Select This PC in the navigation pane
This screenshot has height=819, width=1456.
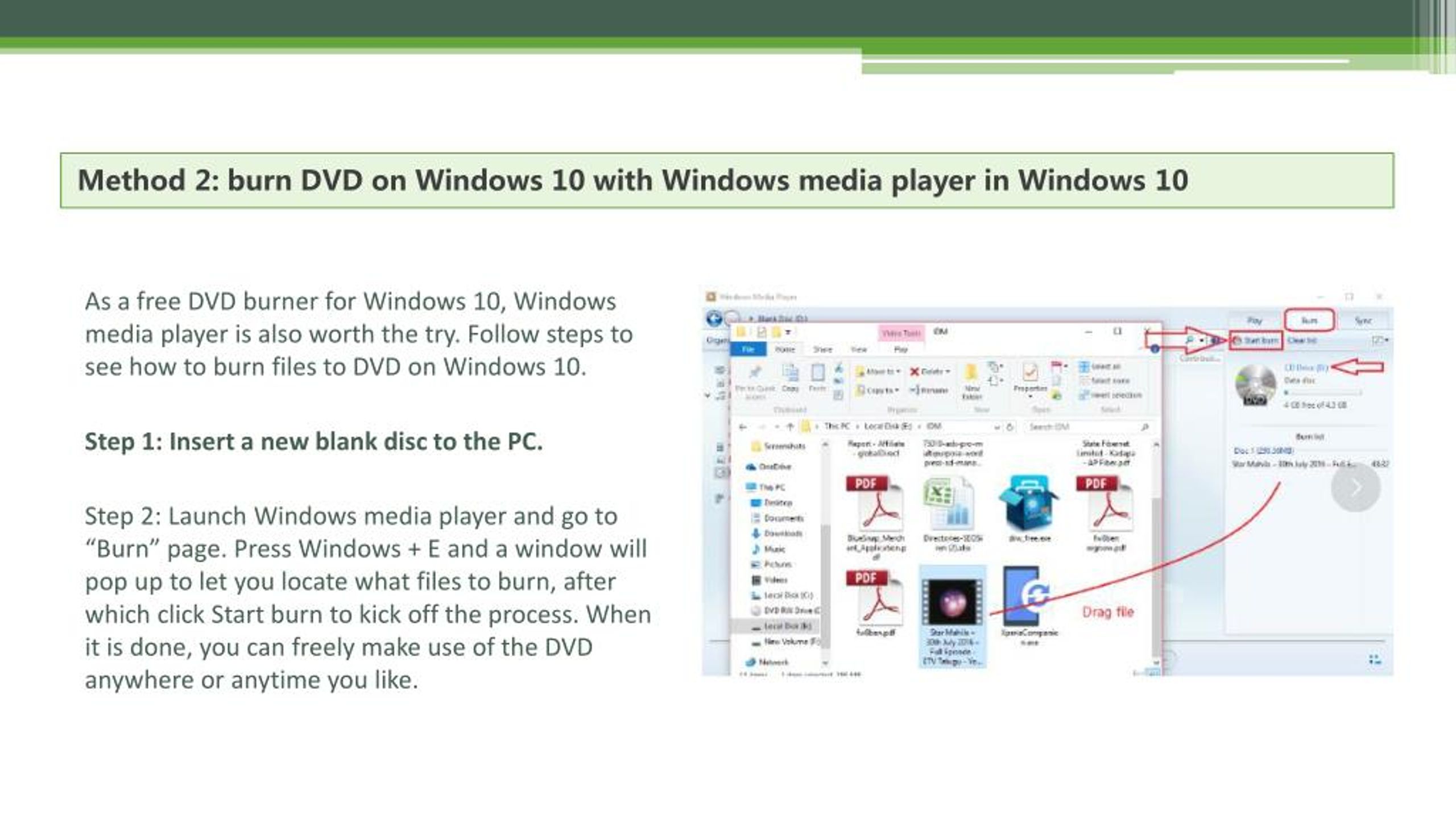coord(766,487)
